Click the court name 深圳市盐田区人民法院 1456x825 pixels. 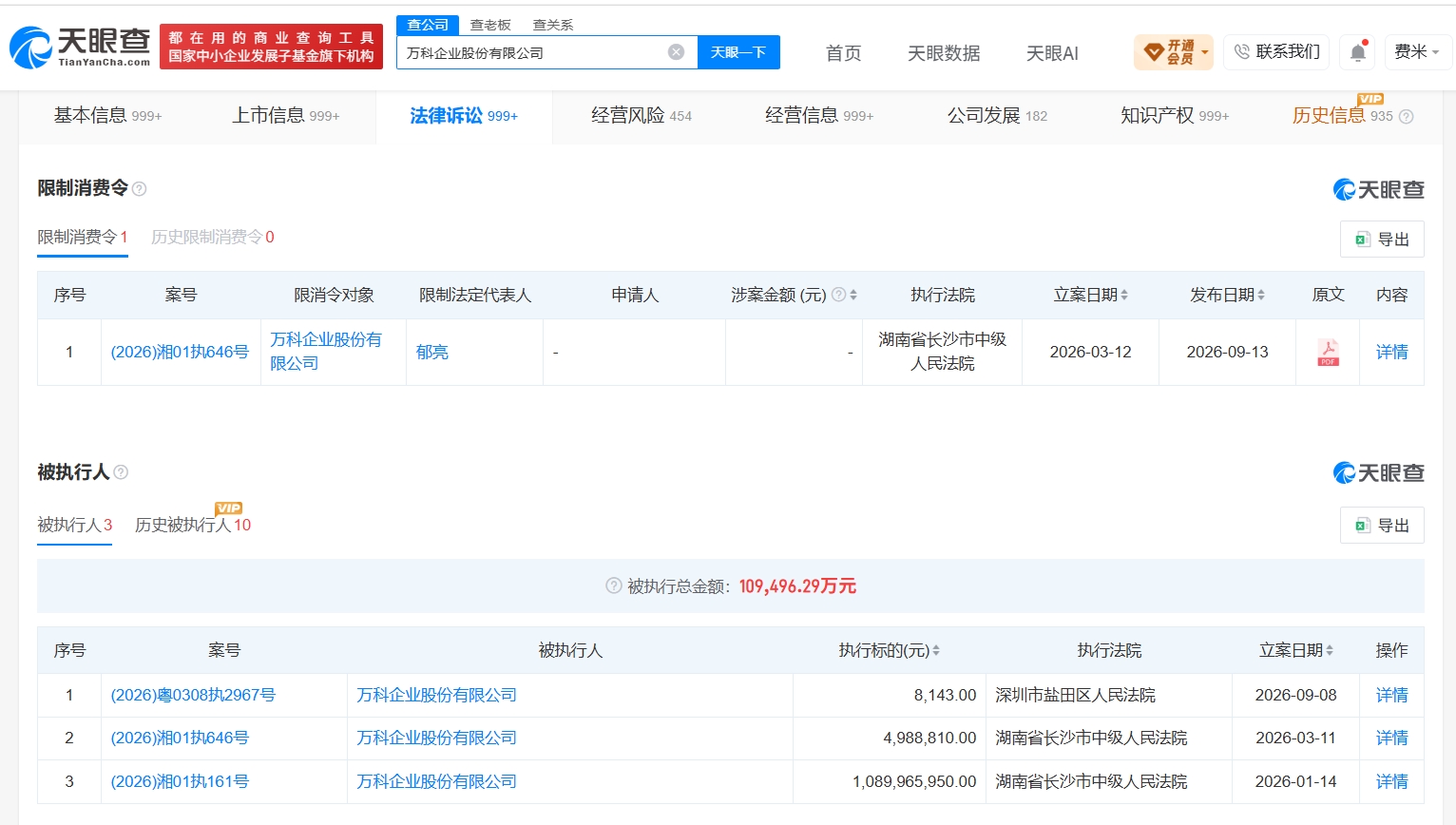pyautogui.click(x=1075, y=696)
